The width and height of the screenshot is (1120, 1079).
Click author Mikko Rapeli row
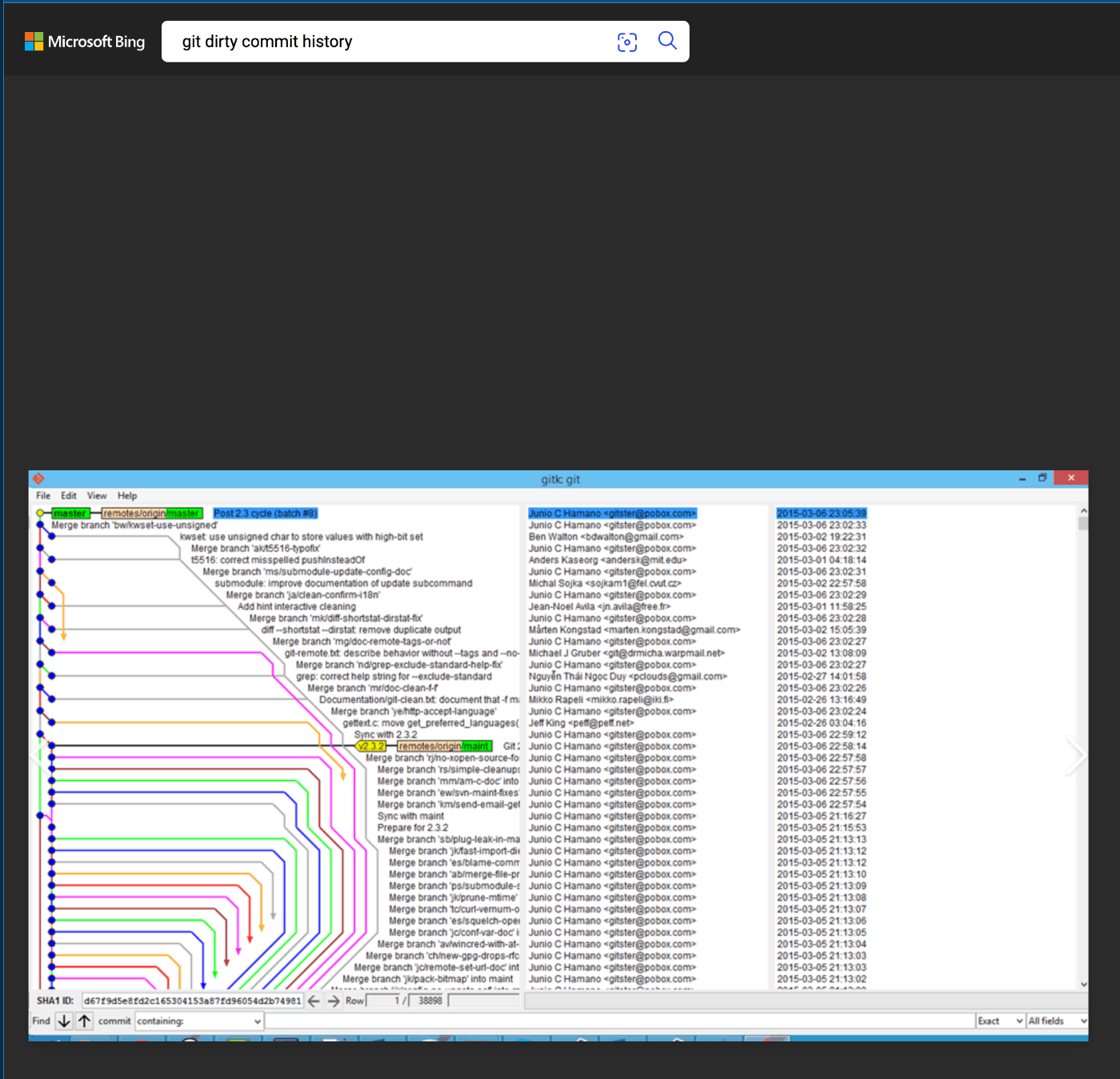click(x=601, y=700)
